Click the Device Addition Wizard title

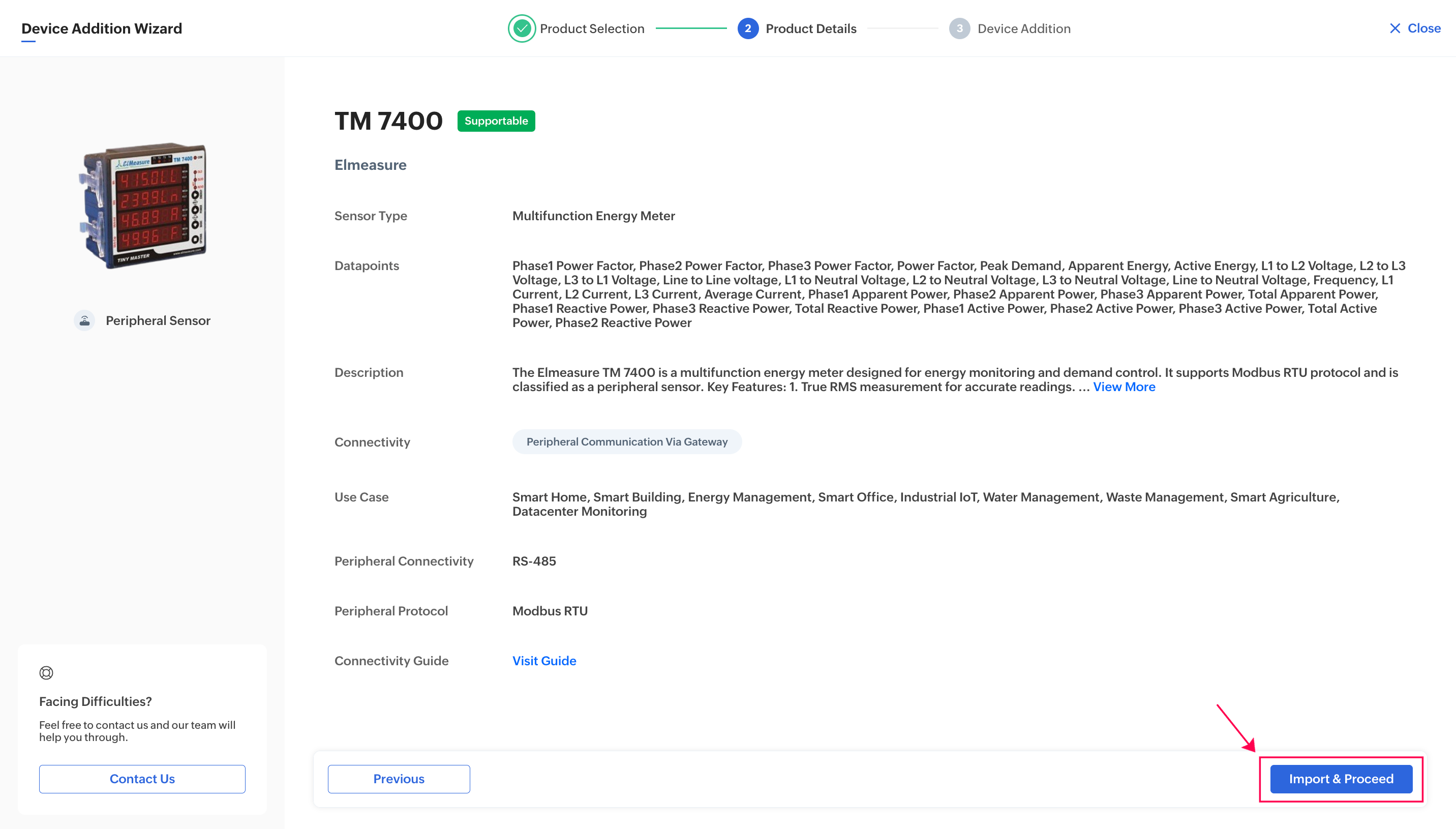pos(101,28)
